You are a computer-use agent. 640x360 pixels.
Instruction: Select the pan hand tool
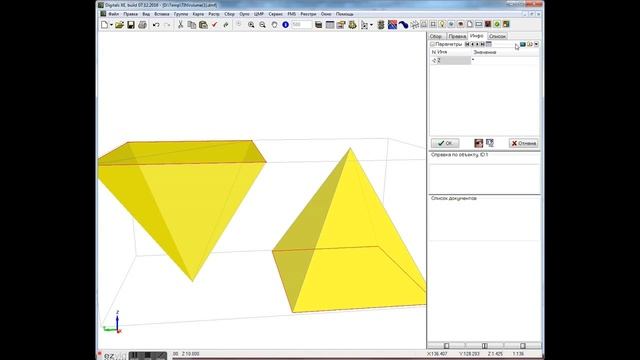tap(274, 25)
